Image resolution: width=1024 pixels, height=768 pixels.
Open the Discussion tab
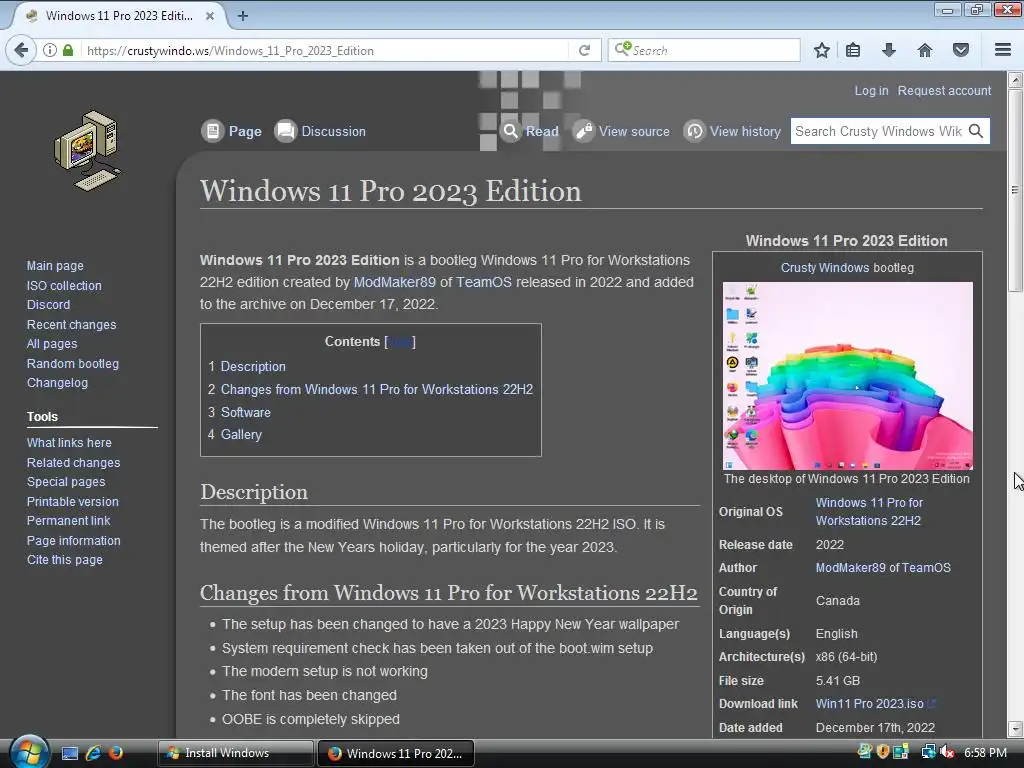click(x=333, y=131)
